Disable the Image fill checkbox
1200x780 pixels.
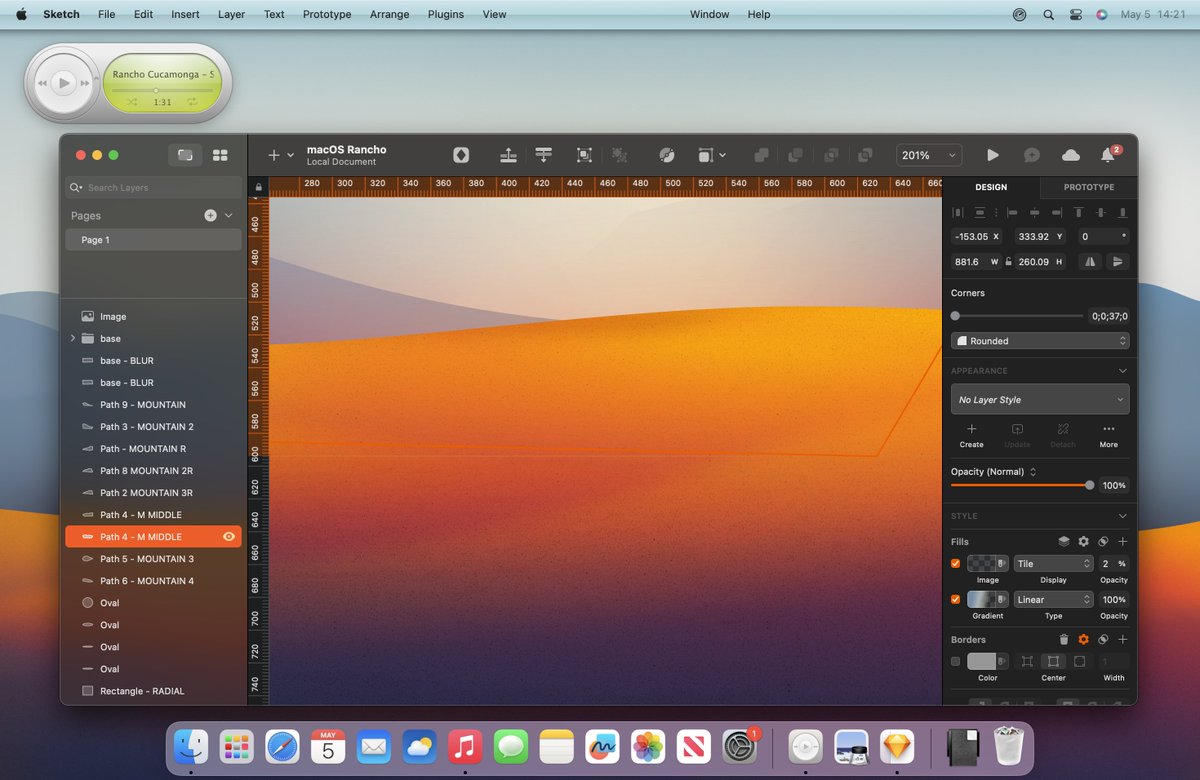pyautogui.click(x=956, y=564)
